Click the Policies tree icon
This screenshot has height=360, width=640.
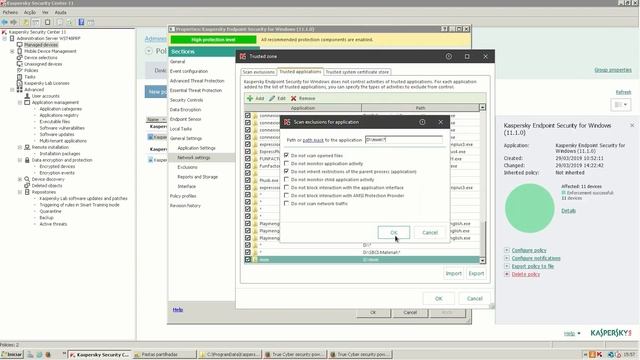click(20, 70)
